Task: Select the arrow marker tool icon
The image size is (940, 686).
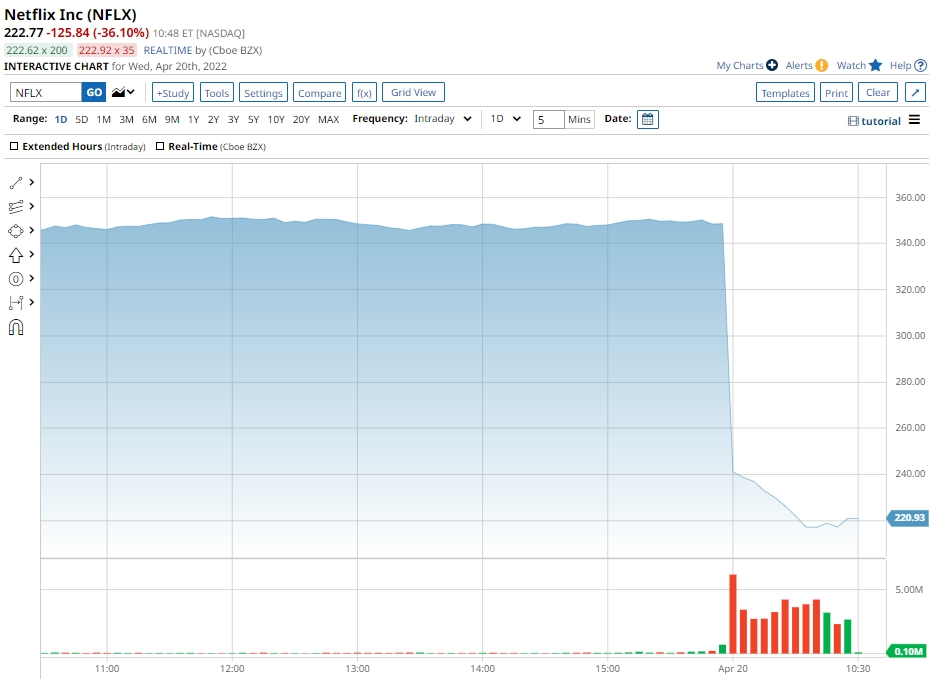Action: (16, 255)
